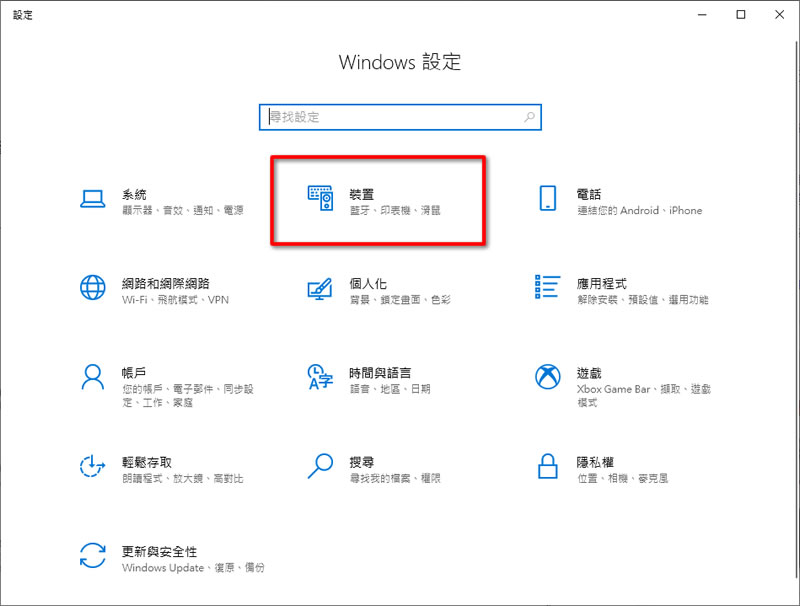
Task: Click the 網路和網際網路 globe icon
Action: click(x=93, y=287)
